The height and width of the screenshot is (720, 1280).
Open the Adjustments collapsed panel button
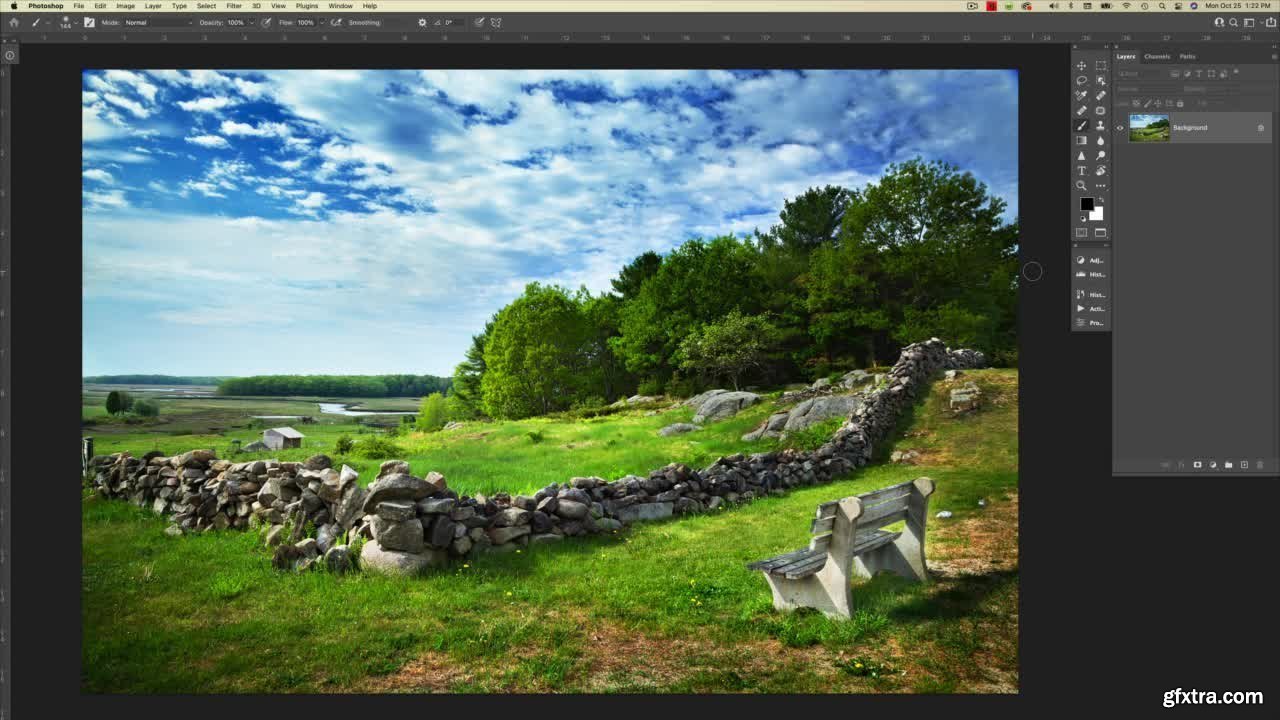1090,260
